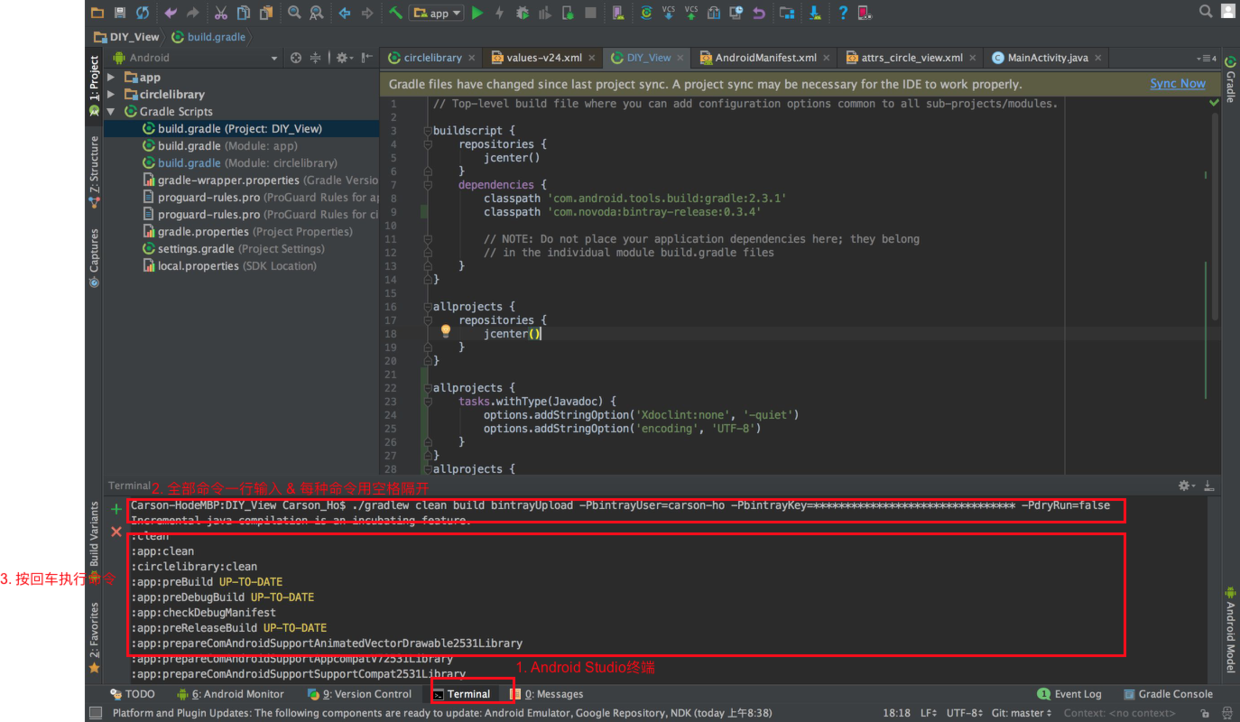Click the Make Project hammer icon
The width and height of the screenshot is (1240, 722).
tap(396, 13)
